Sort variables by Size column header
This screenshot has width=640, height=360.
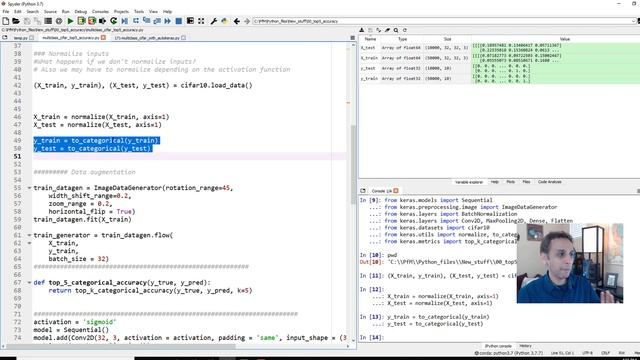coord(447,39)
